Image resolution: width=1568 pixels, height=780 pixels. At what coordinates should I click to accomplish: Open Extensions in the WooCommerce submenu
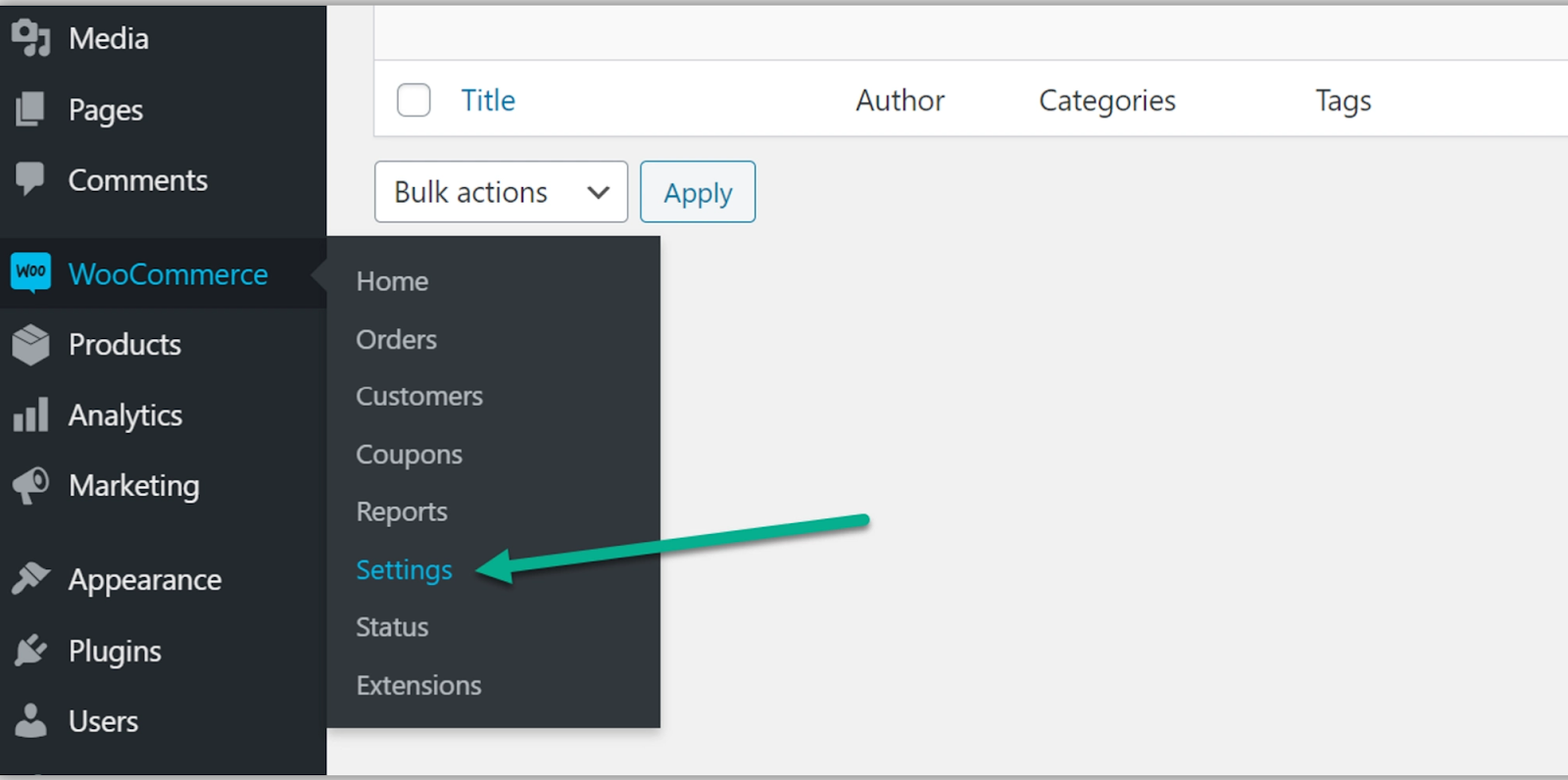click(418, 685)
